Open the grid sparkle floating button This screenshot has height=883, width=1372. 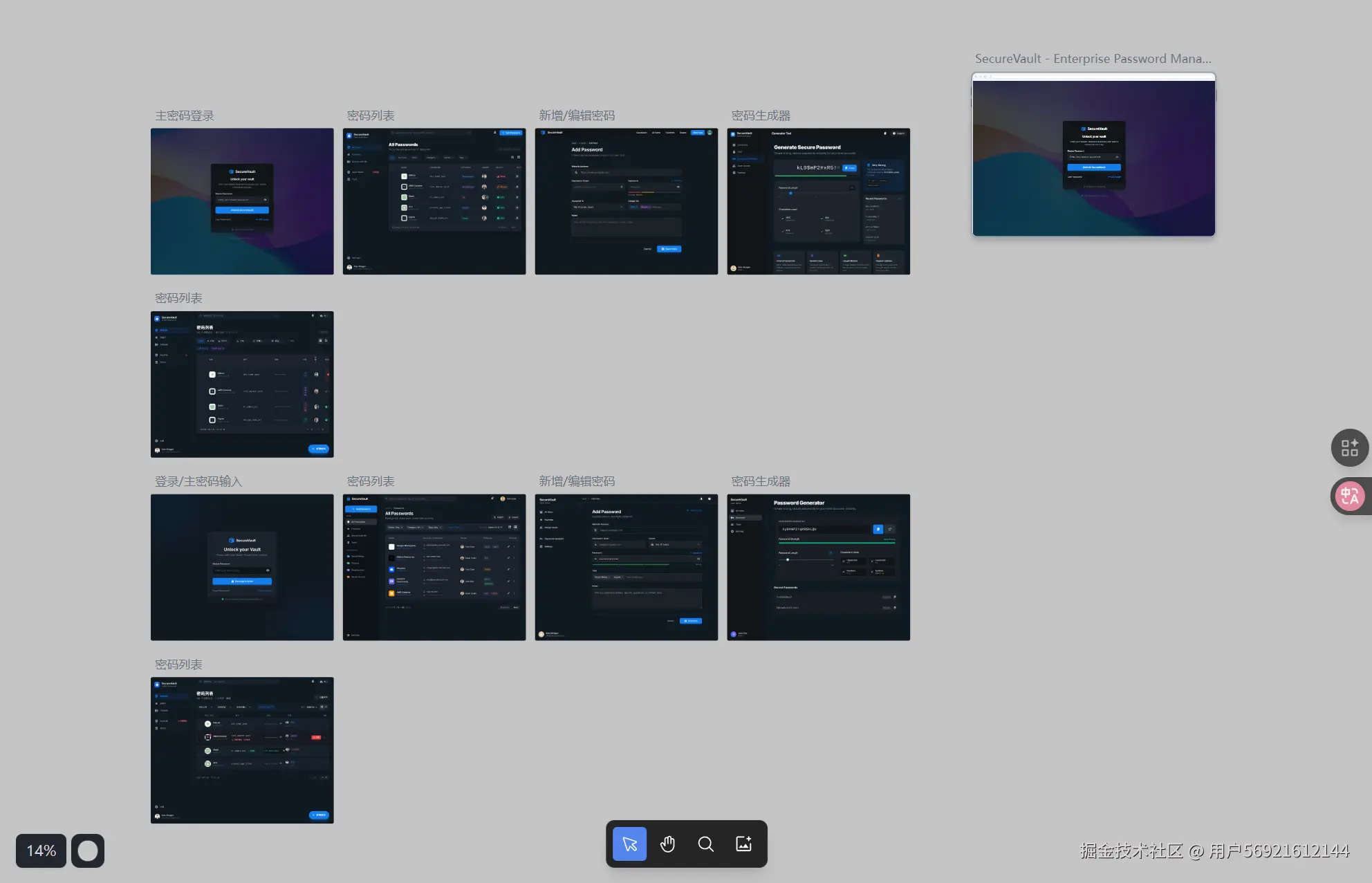tap(1349, 447)
